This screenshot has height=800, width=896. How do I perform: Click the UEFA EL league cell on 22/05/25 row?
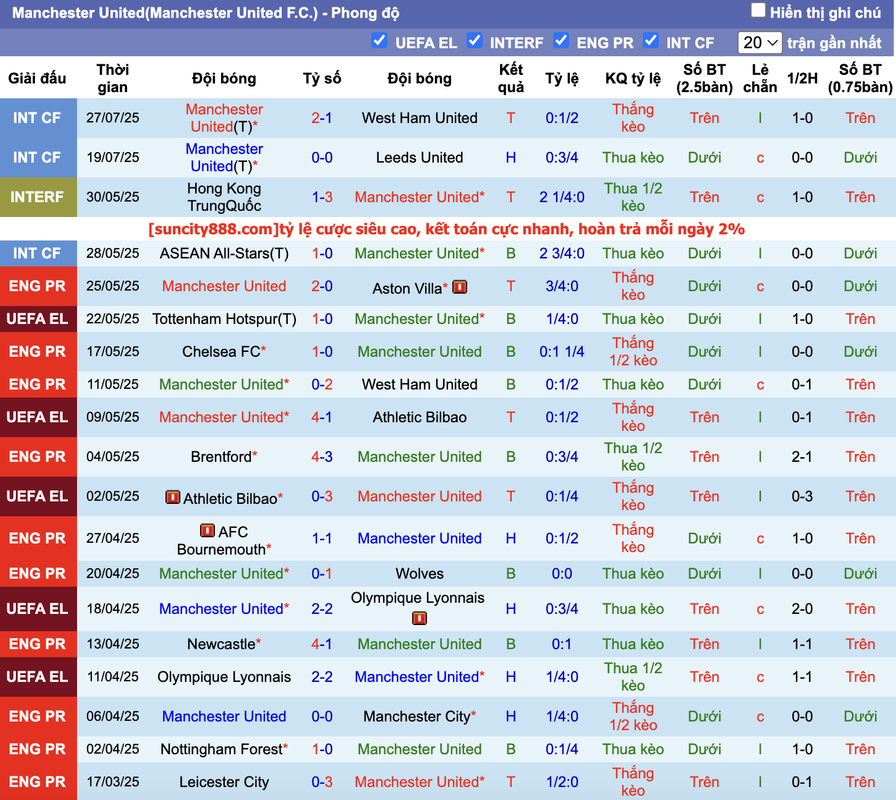[x=38, y=319]
